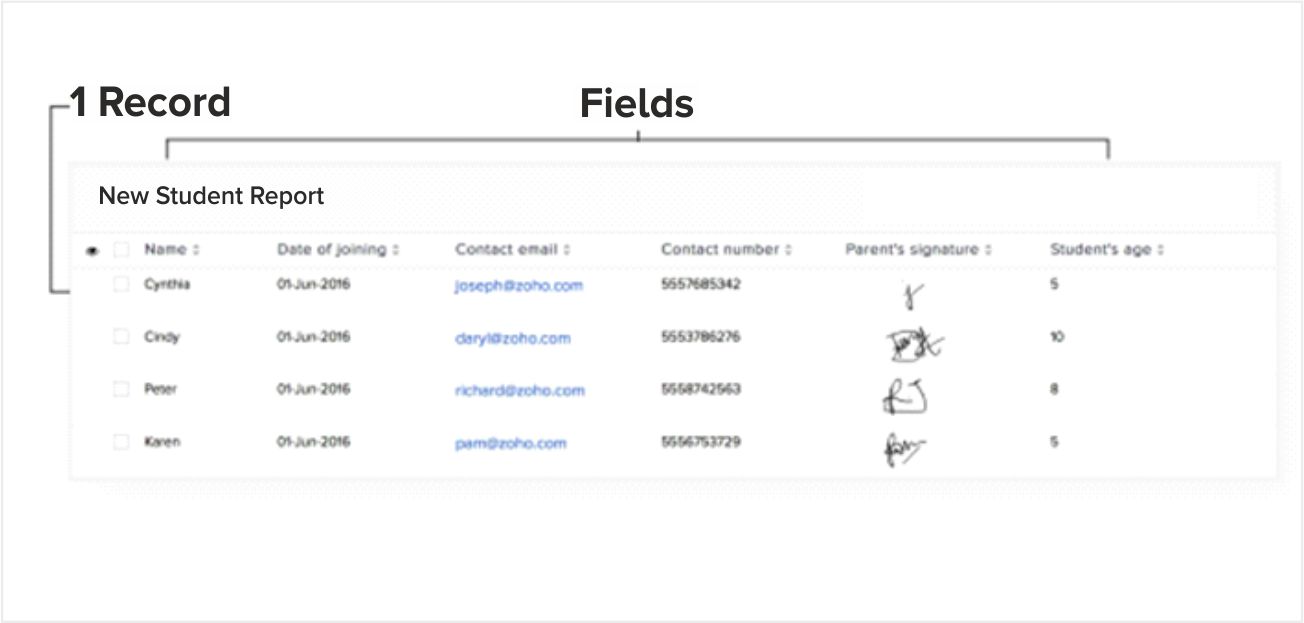Sort using the Date of joining arrows
Viewport: 1304px width, 623px height.
(x=396, y=250)
